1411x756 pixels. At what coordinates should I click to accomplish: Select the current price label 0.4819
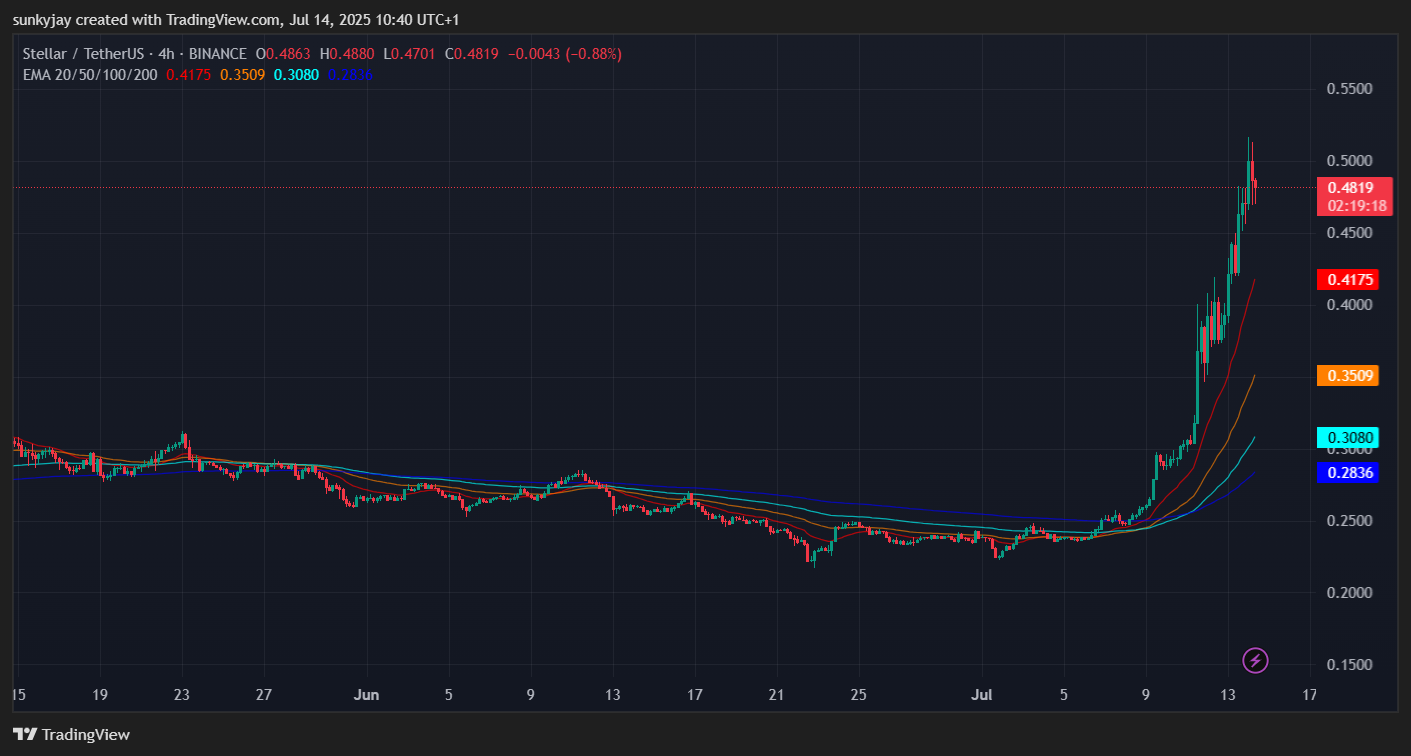[1350, 187]
